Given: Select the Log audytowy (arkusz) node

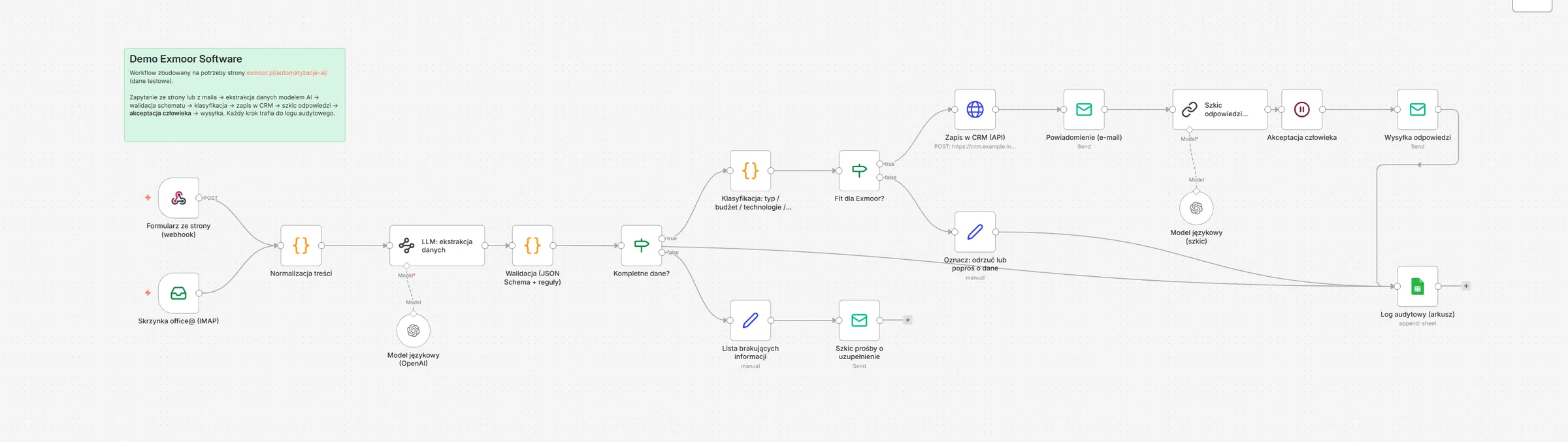Looking at the screenshot, I should click(x=1417, y=286).
